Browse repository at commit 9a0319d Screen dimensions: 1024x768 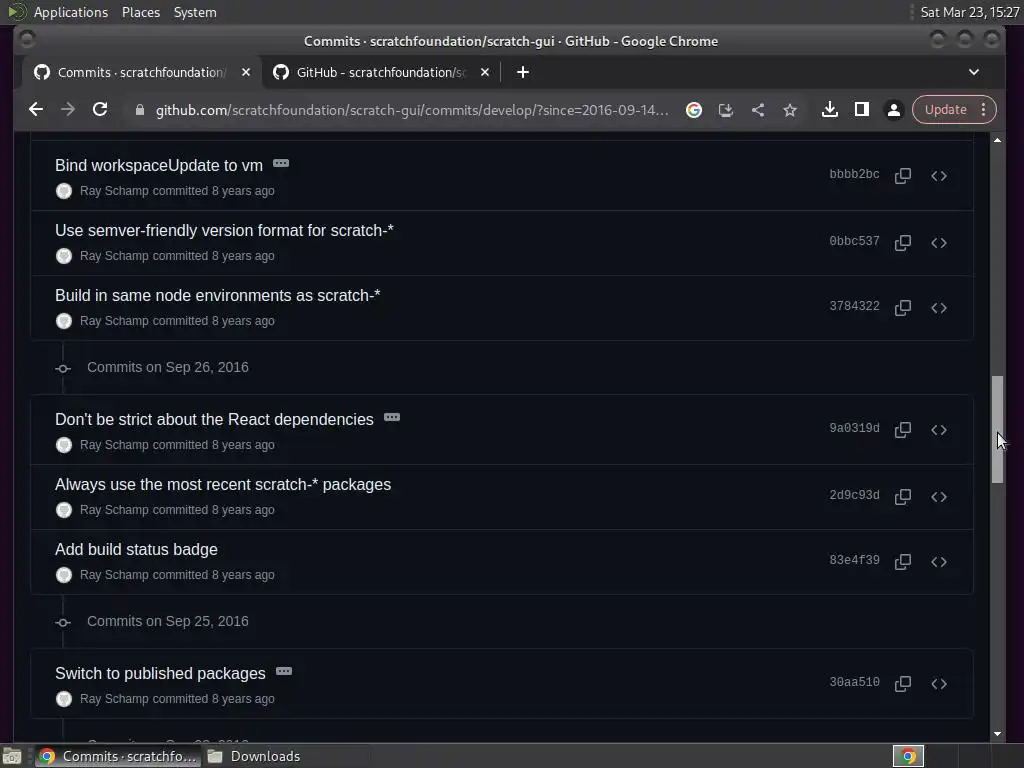[938, 430]
